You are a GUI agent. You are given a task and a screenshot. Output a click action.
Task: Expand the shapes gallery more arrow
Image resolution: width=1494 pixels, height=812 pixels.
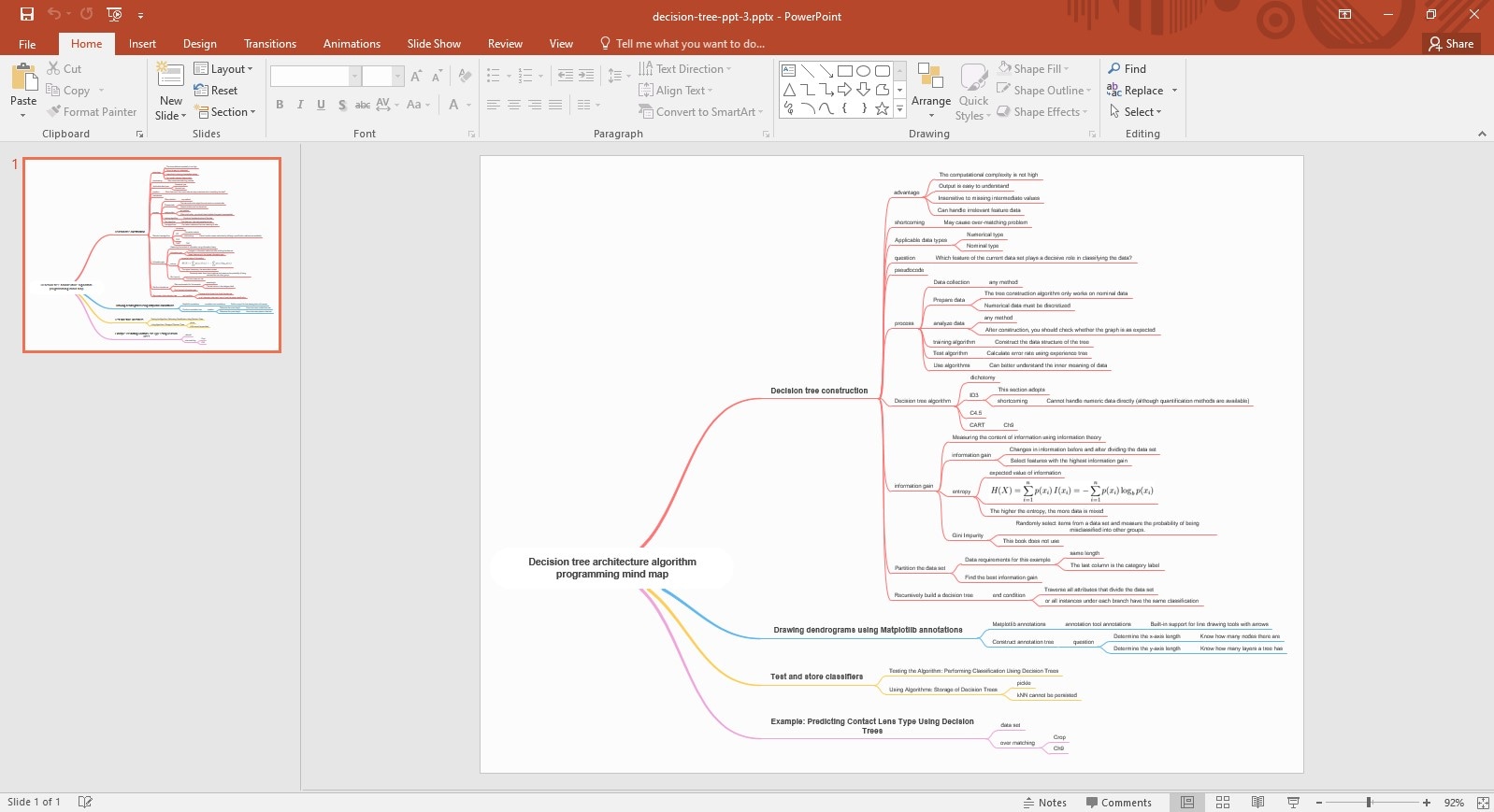coord(899,108)
